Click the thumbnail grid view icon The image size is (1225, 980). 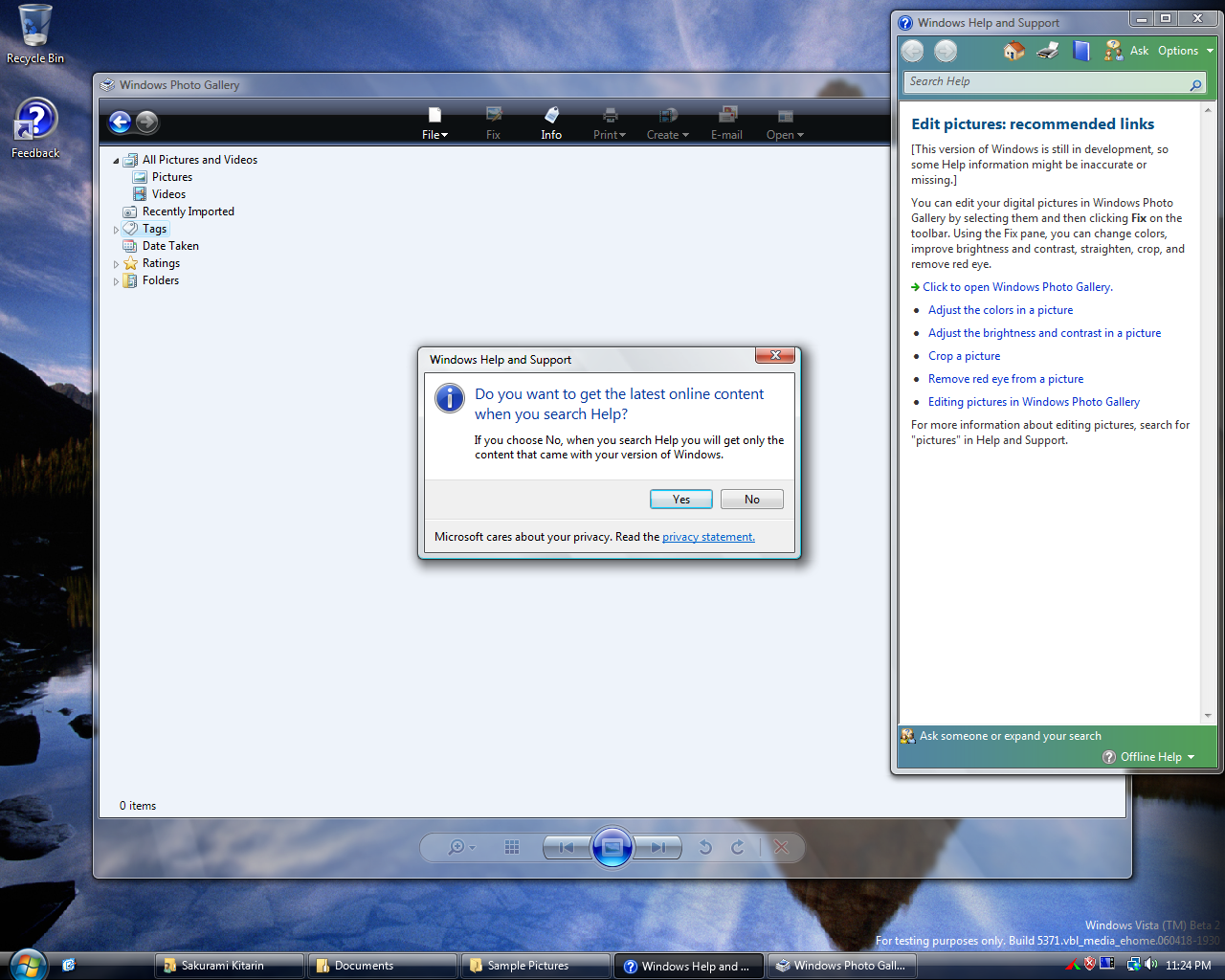coord(512,847)
